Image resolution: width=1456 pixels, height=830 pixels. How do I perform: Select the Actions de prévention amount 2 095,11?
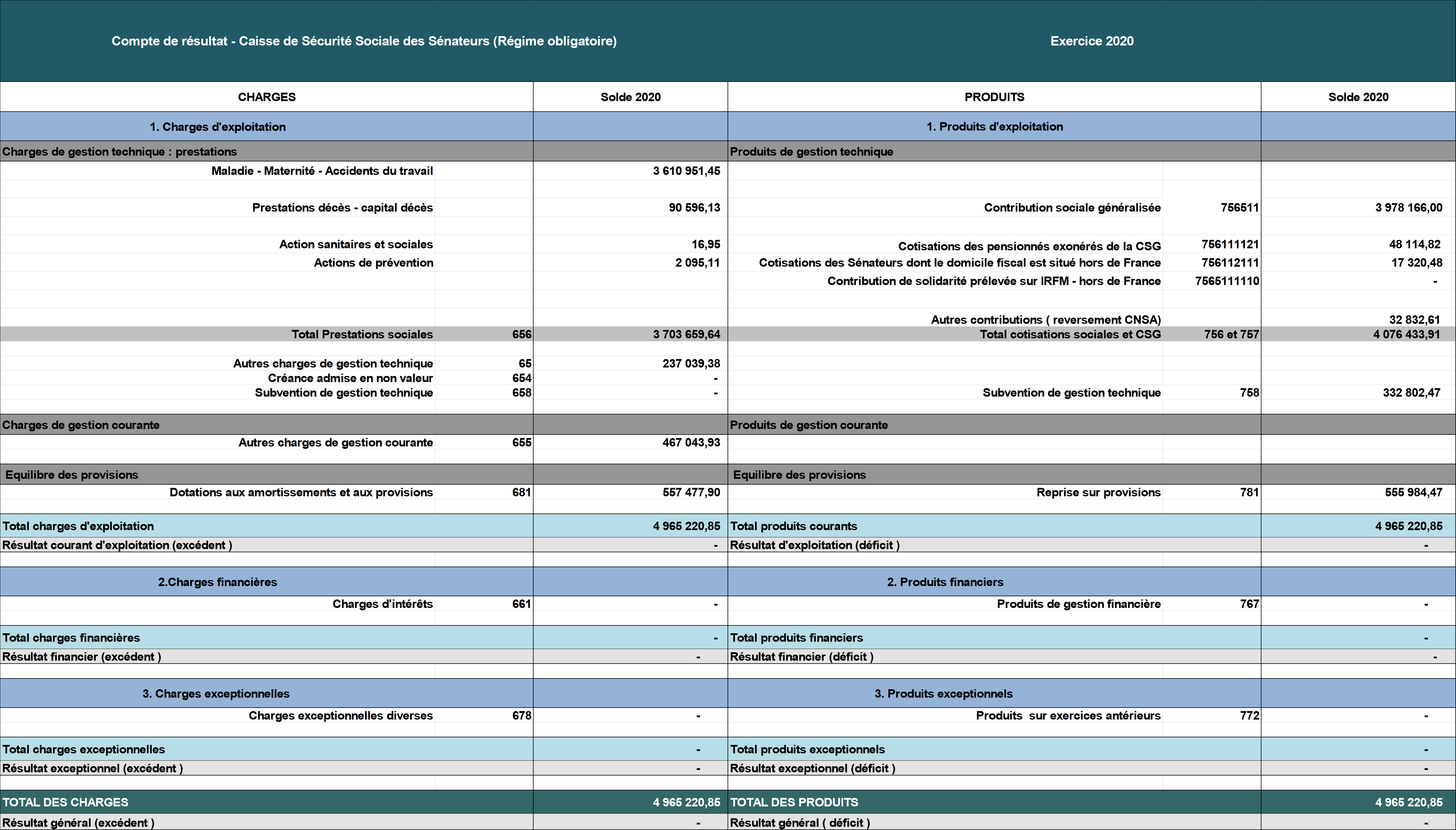click(697, 263)
